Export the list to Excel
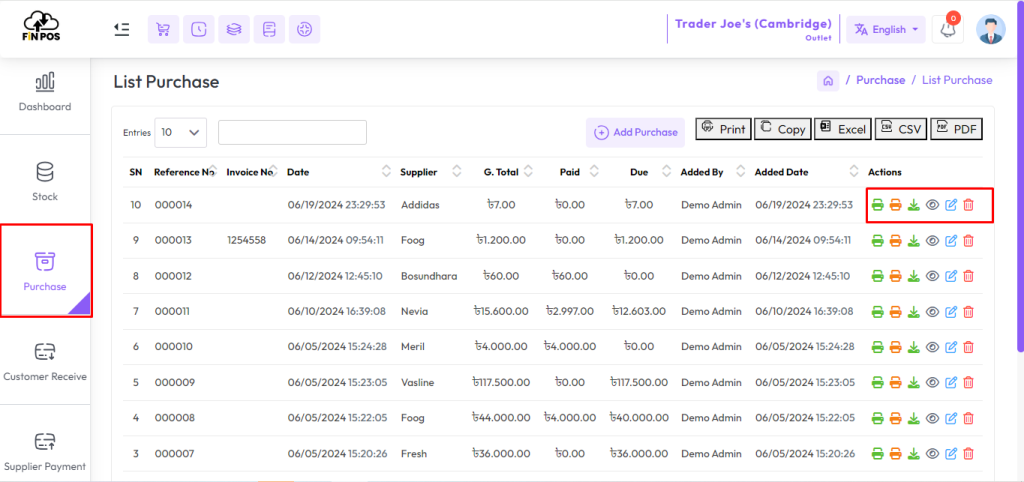 842,129
